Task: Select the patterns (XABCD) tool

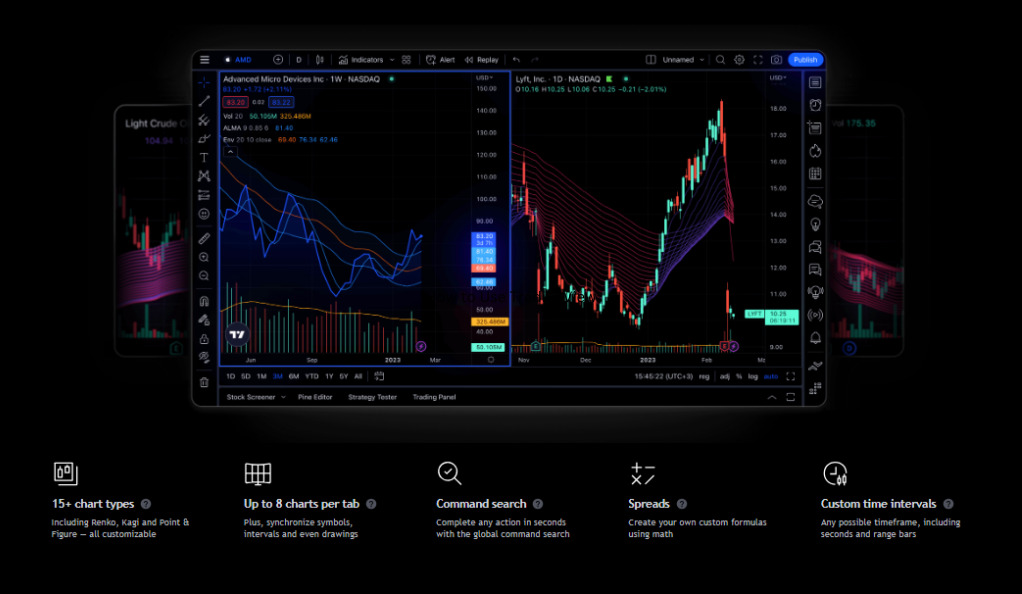Action: coord(204,176)
